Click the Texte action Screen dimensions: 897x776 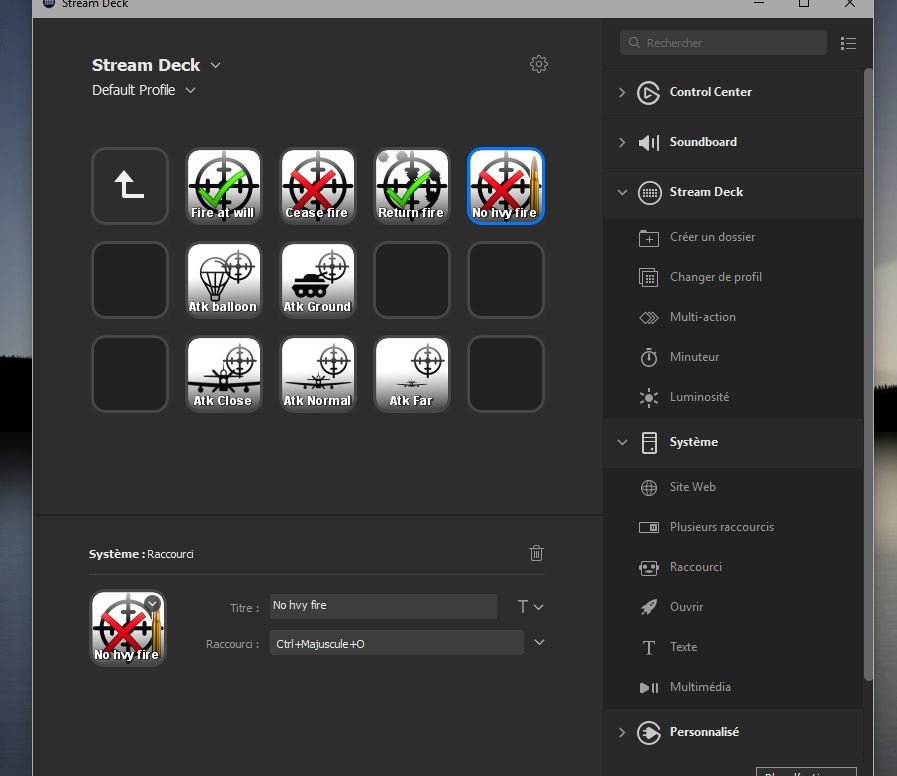tap(734, 647)
